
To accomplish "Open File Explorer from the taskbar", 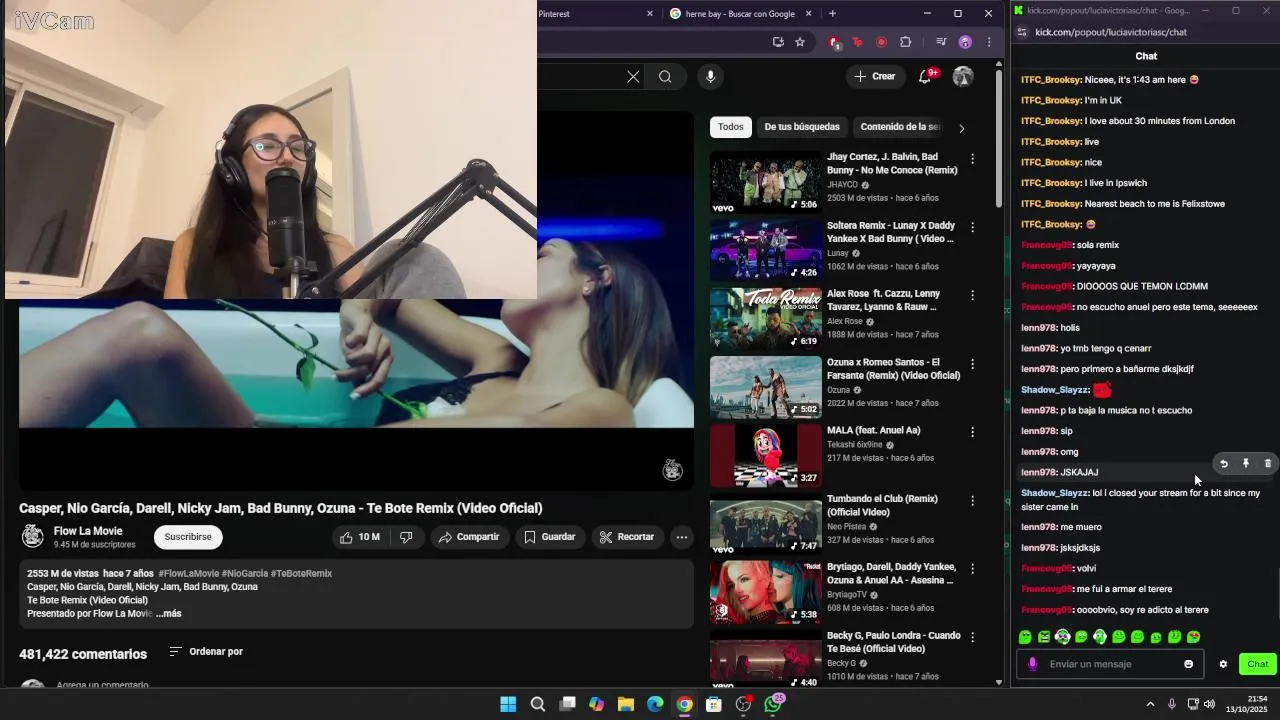I will (626, 704).
